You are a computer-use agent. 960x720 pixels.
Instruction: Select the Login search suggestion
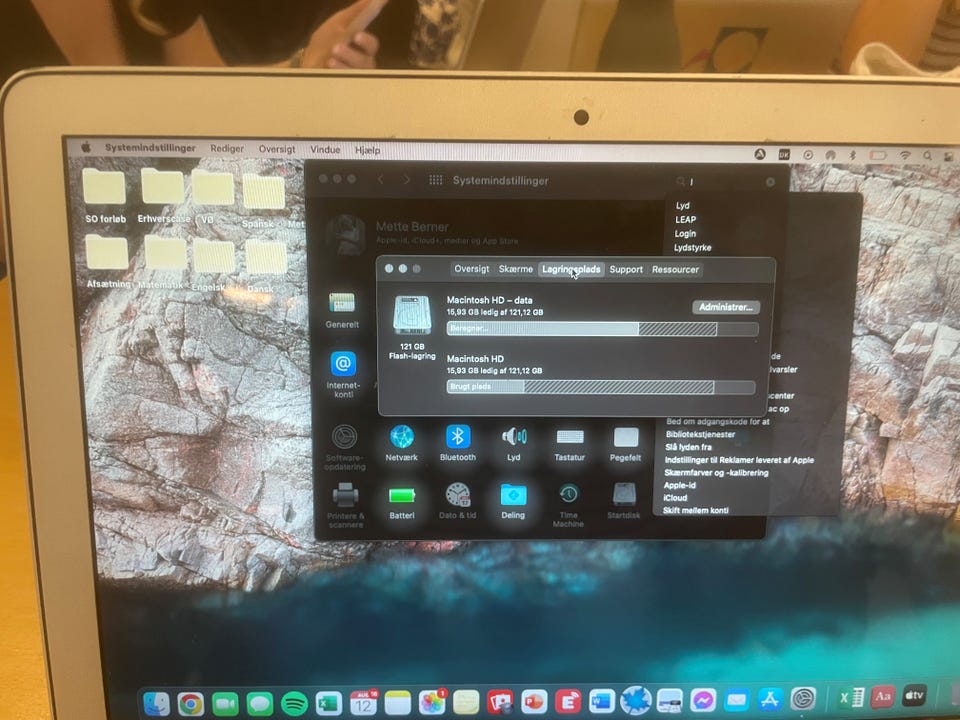pos(685,233)
